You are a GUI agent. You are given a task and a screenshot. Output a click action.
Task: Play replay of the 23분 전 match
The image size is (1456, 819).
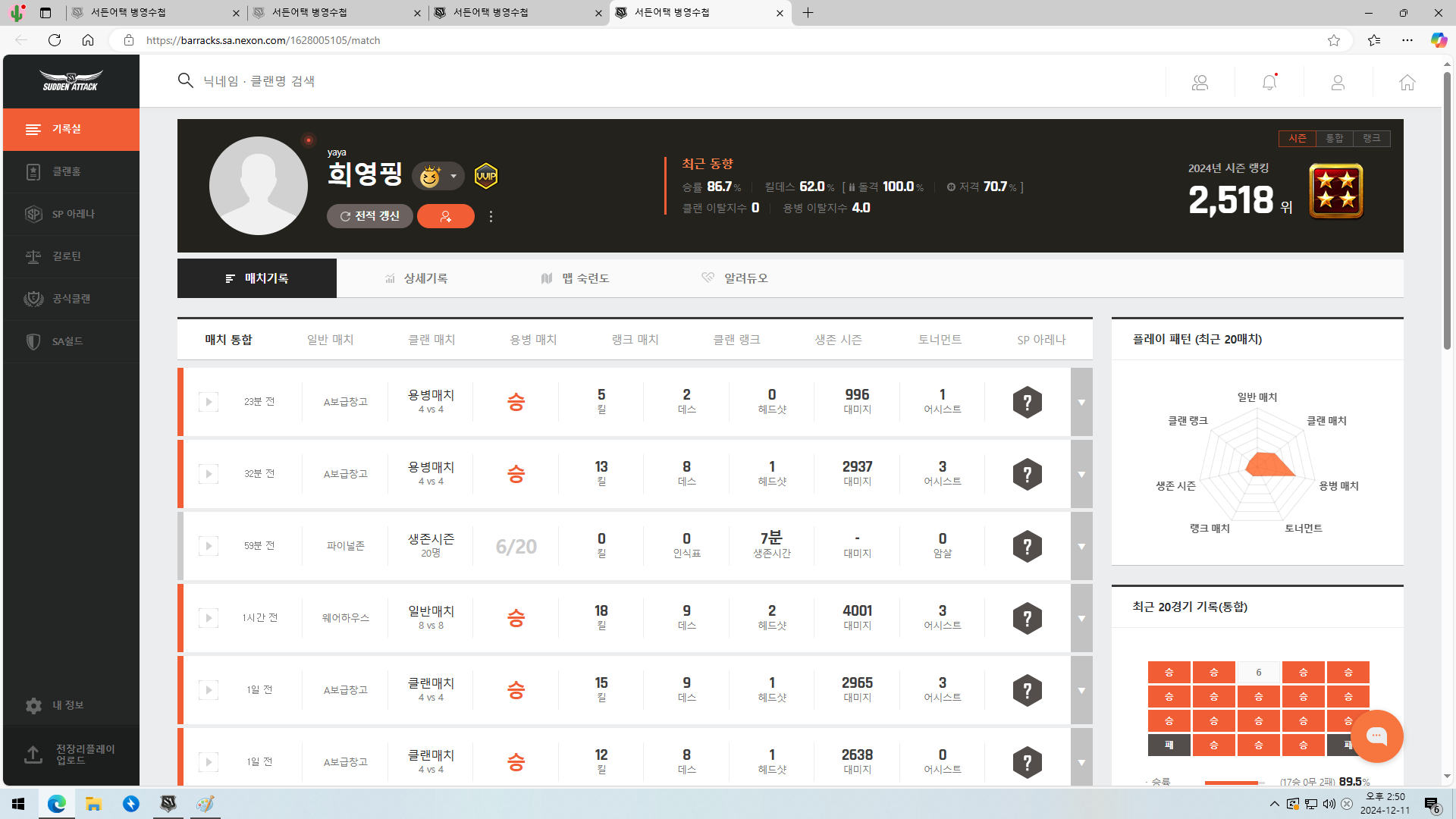[208, 402]
